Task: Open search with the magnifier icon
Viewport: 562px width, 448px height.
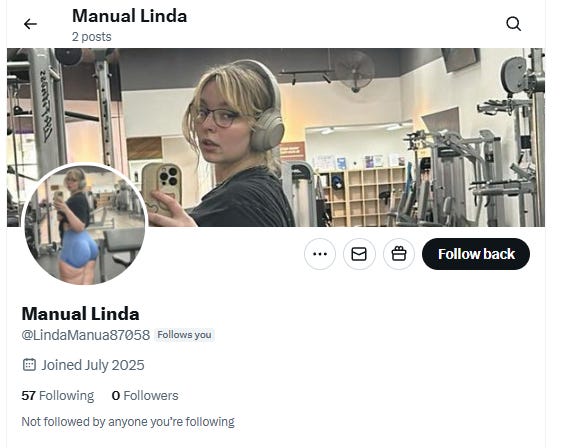Action: point(513,24)
